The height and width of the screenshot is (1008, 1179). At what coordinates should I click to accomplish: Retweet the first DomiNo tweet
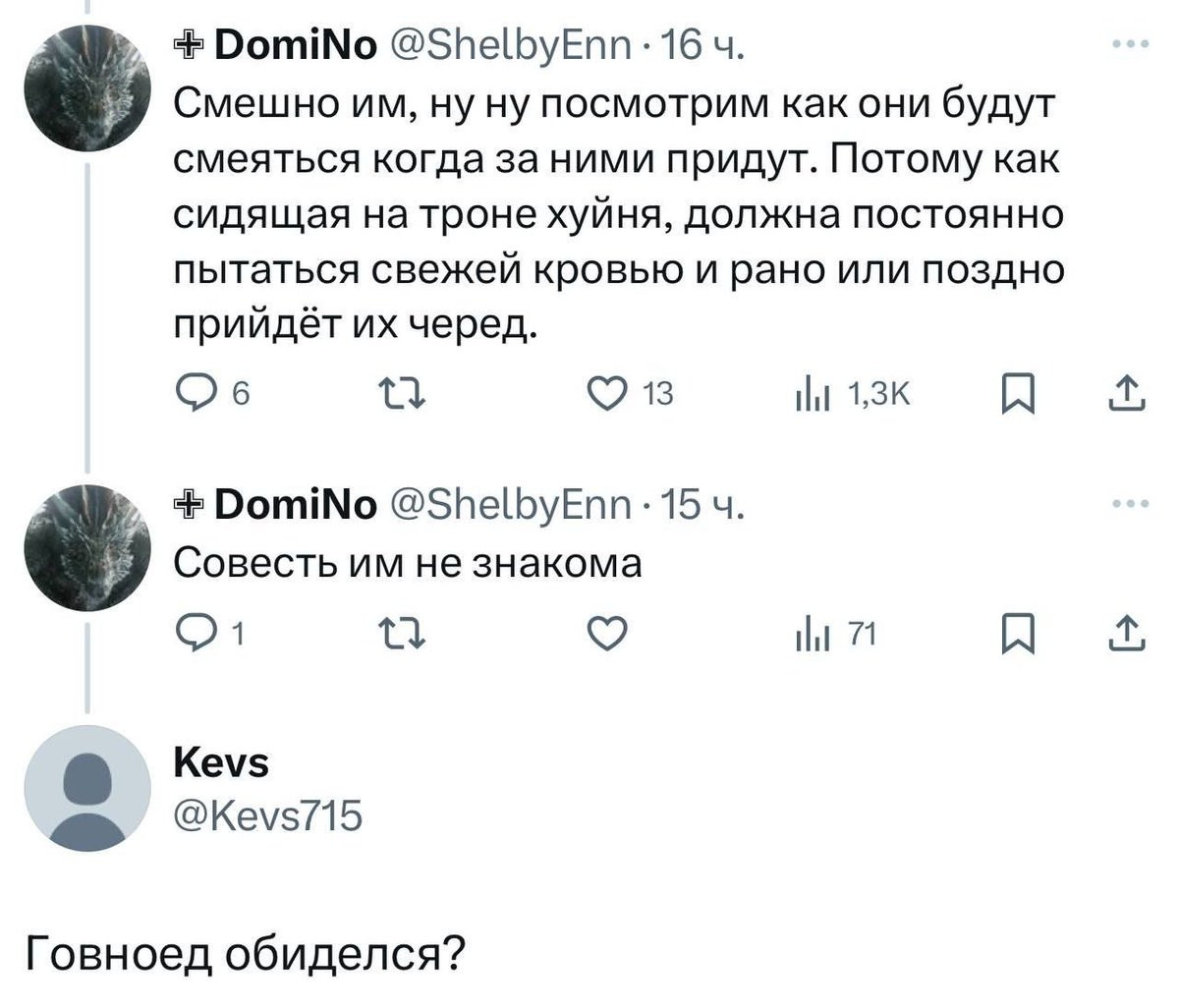400,395
